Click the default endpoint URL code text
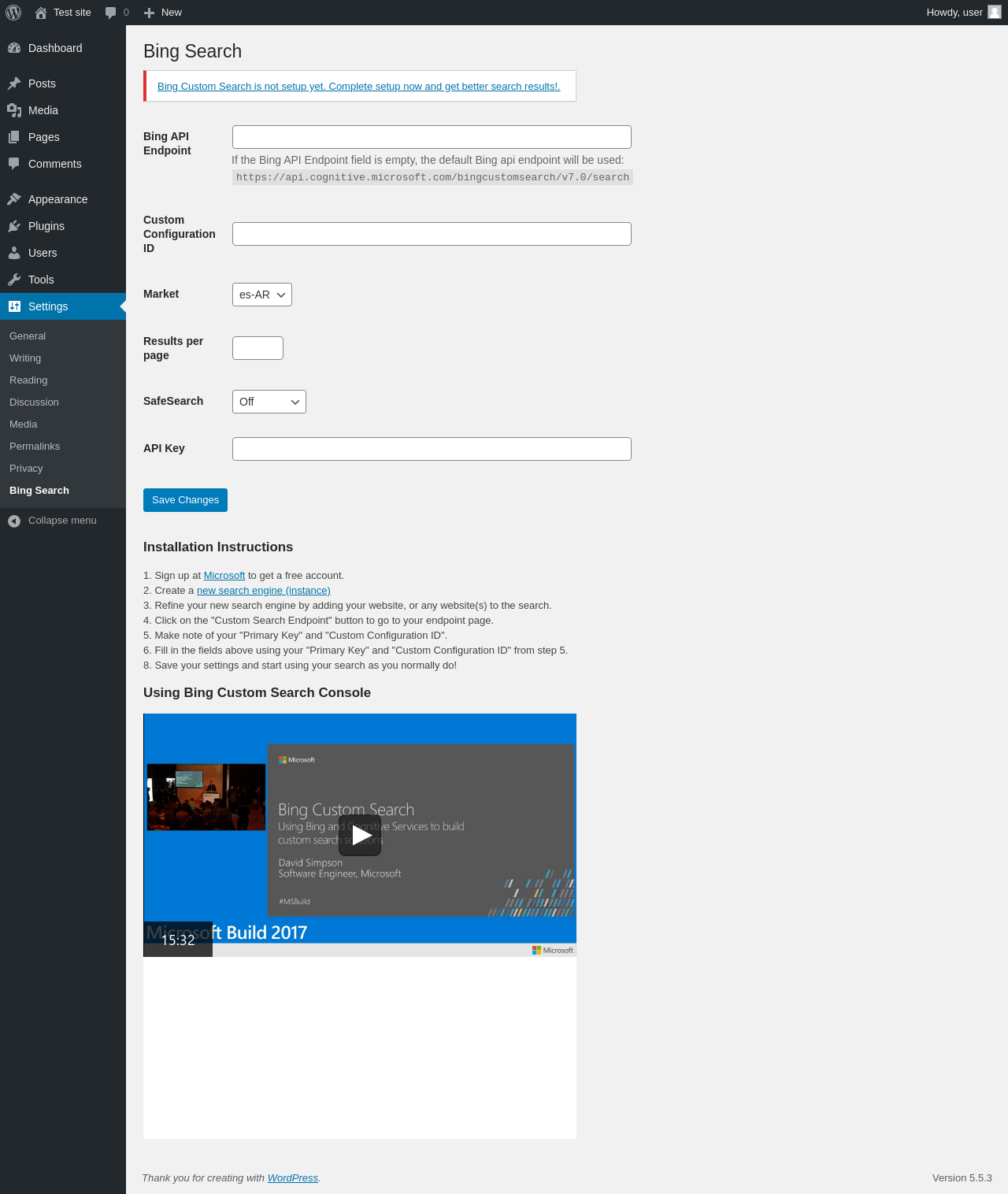The height and width of the screenshot is (1194, 1008). (432, 177)
